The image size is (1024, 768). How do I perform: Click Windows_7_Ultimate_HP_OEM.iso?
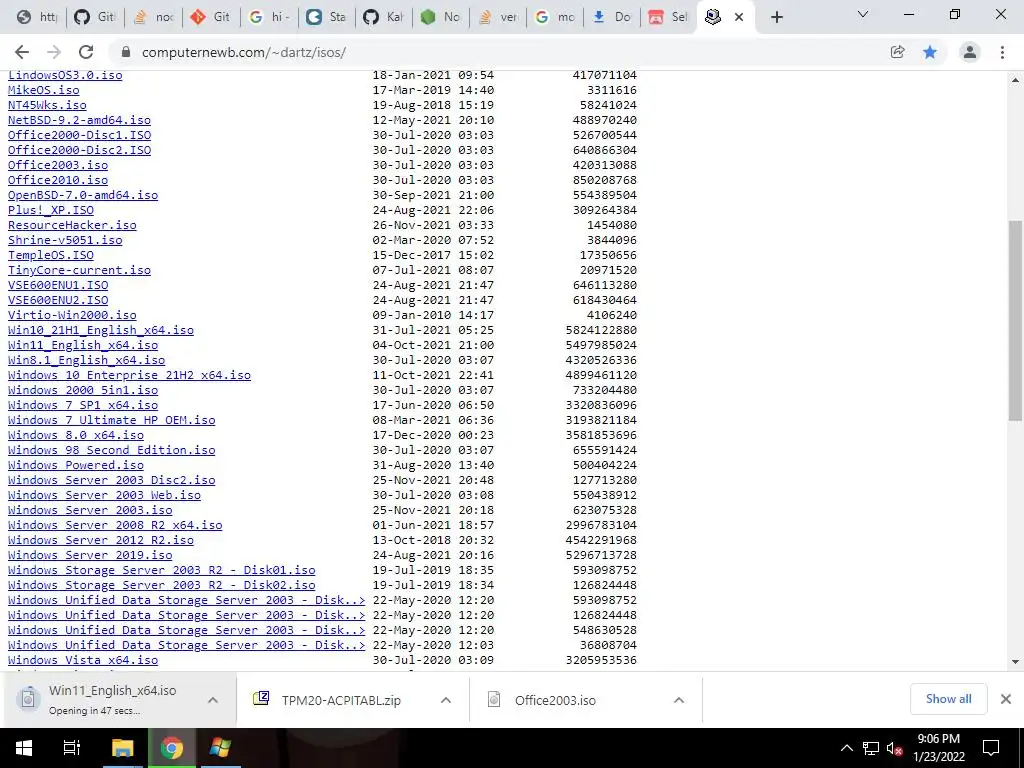112,420
